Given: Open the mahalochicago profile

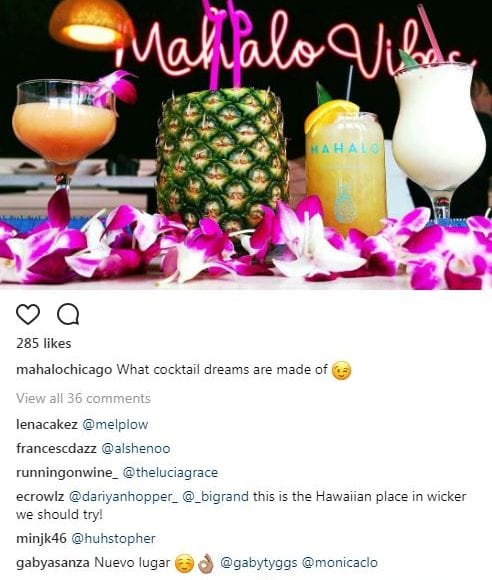Looking at the screenshot, I should click(64, 370).
